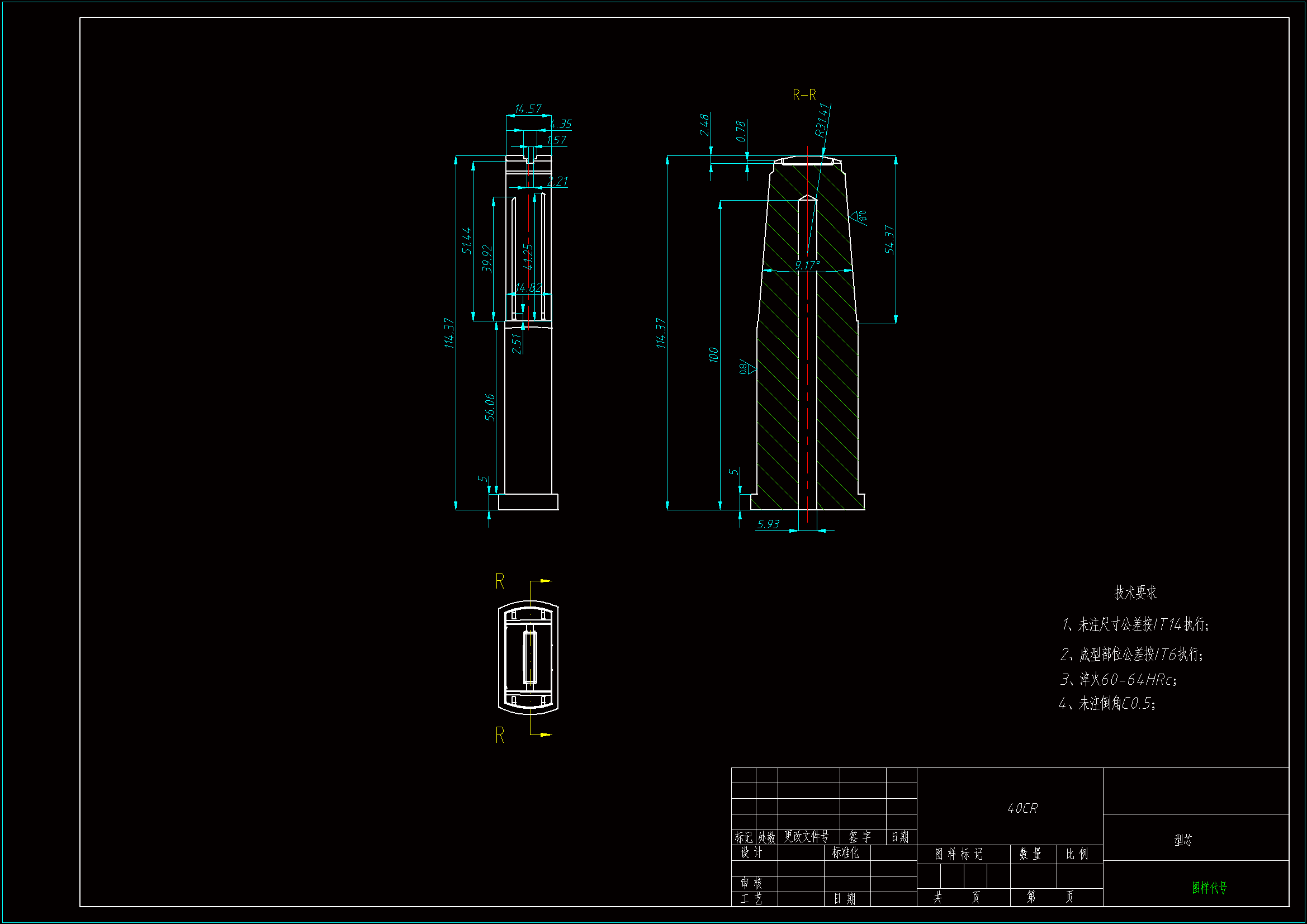
Task: Click the R31.41 radius dimension
Action: click(x=822, y=121)
